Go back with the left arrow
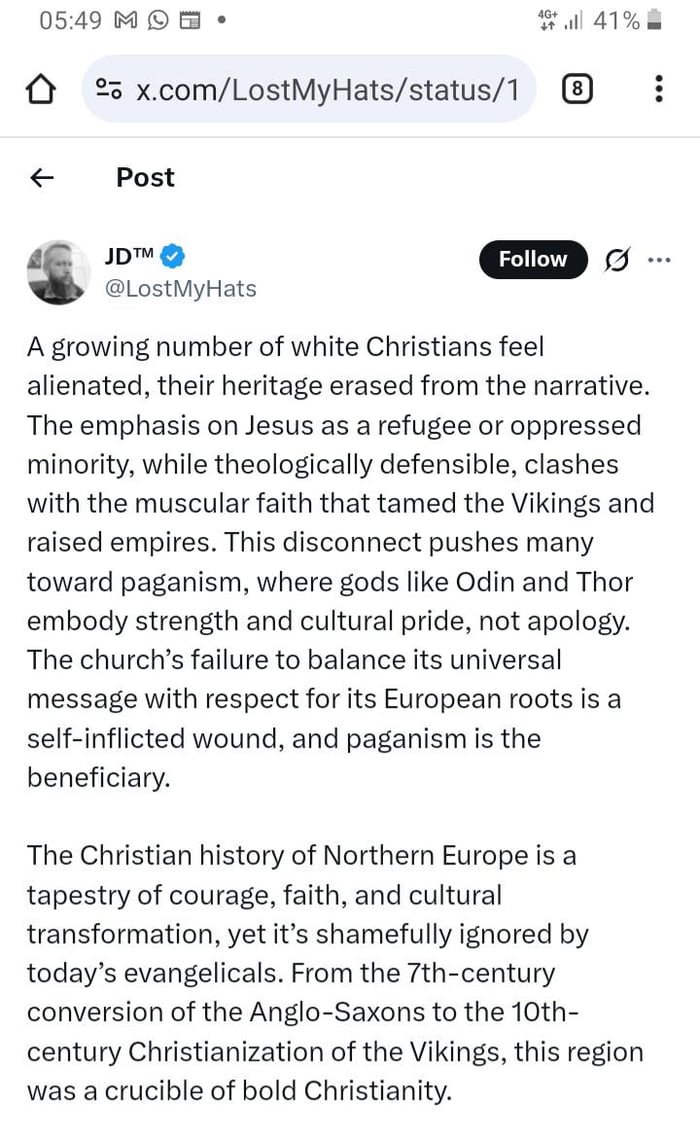This screenshot has height=1132, width=700. [41, 178]
